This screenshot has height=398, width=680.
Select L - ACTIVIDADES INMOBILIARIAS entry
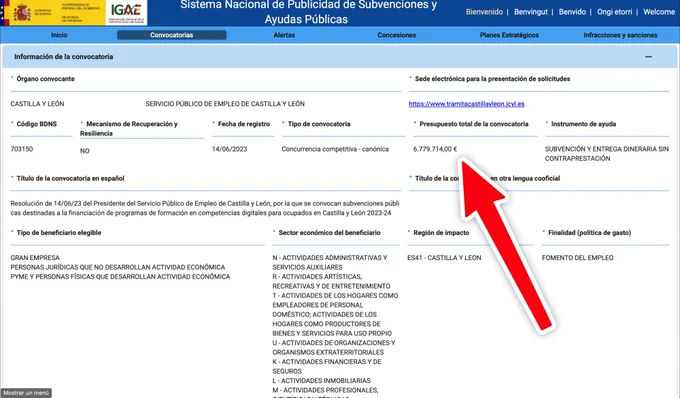point(321,381)
